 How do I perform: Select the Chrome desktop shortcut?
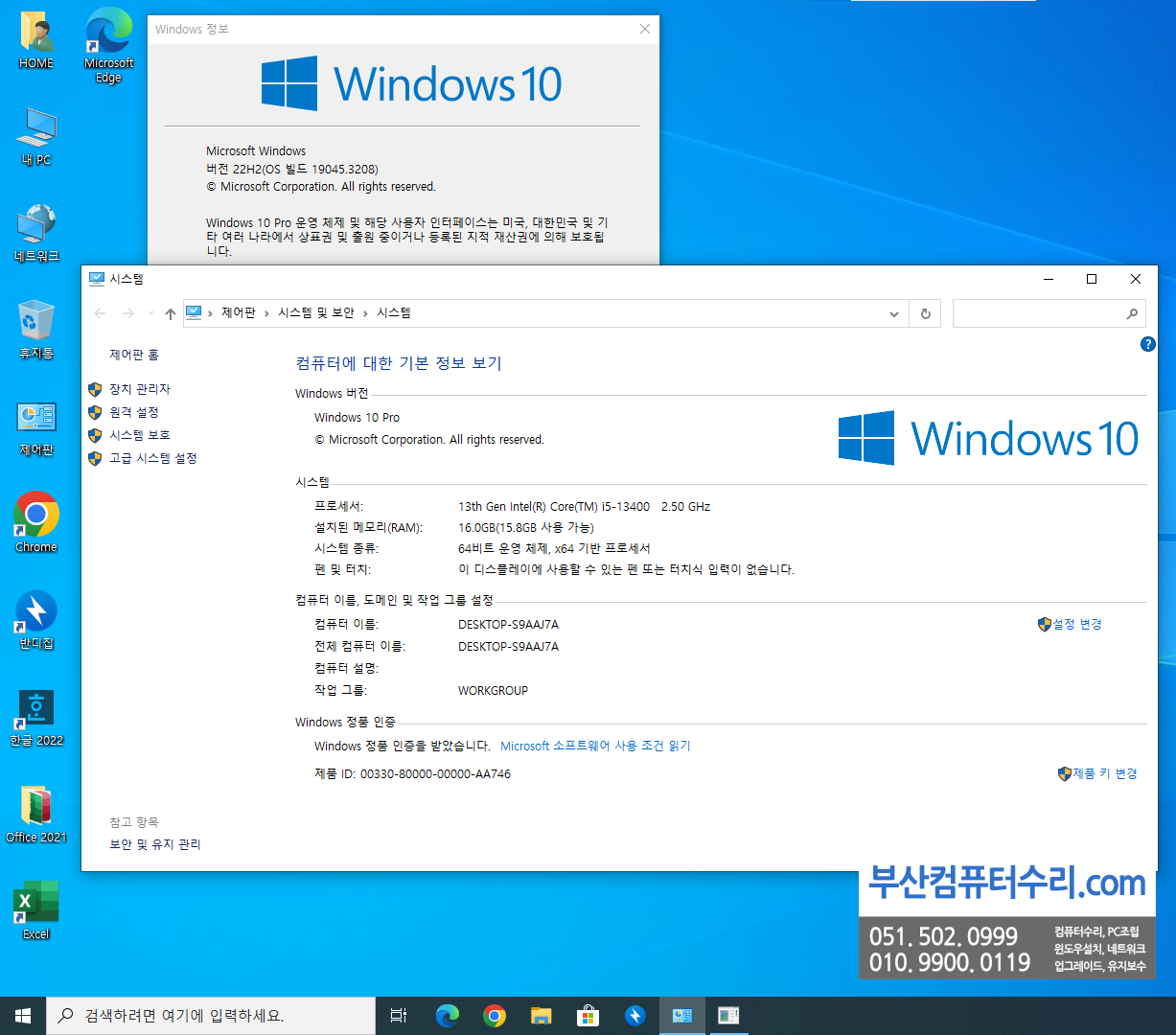[36, 523]
